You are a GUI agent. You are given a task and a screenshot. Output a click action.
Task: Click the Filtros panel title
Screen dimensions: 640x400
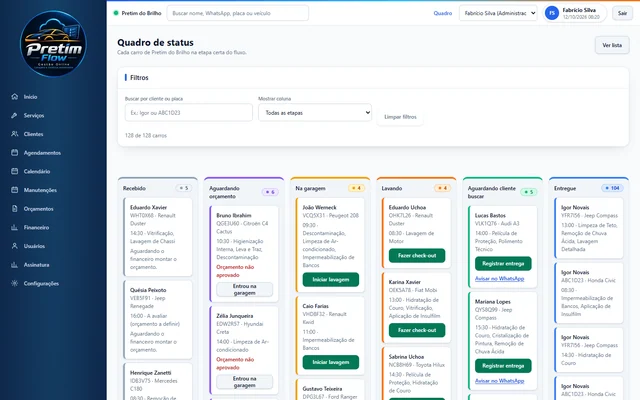coord(139,78)
